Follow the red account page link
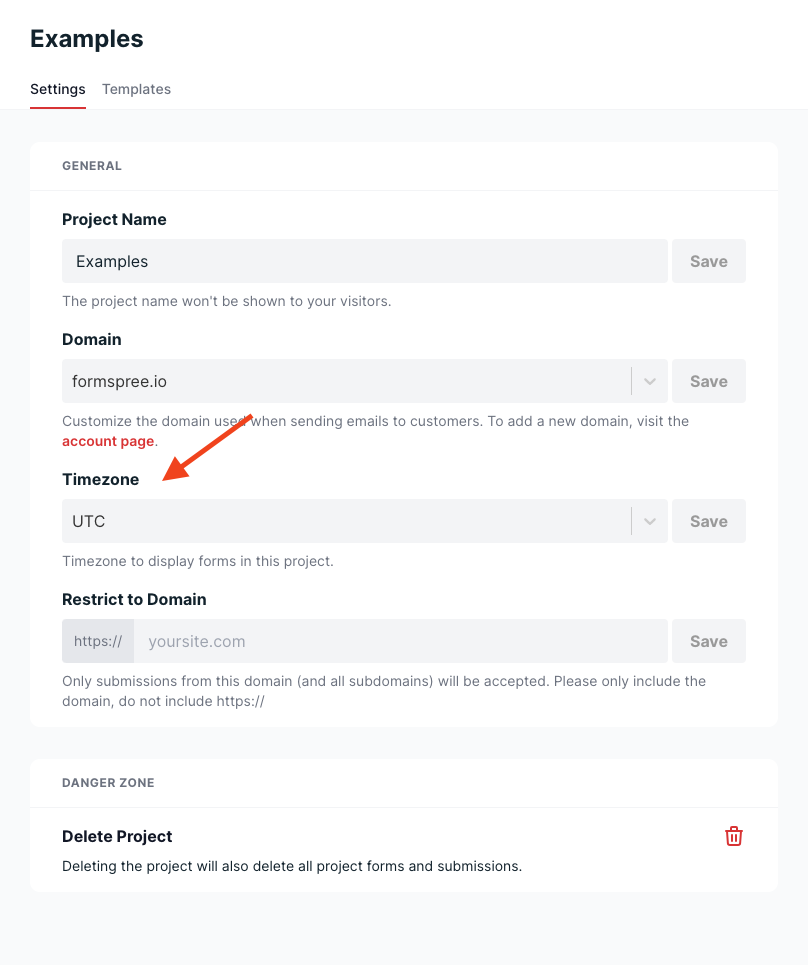 (108, 441)
